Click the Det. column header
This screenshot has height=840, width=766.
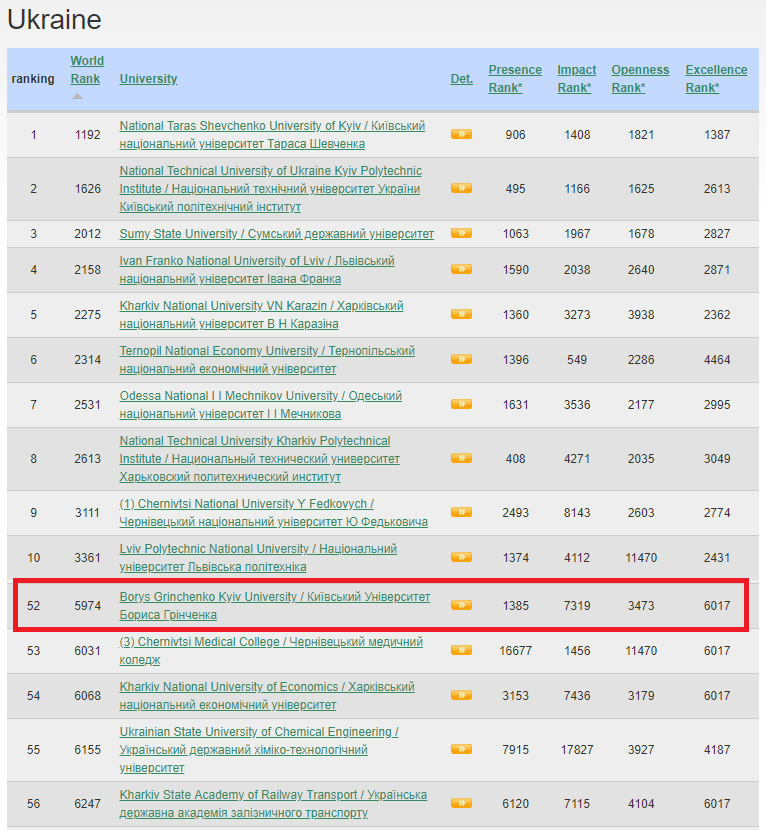tap(461, 79)
